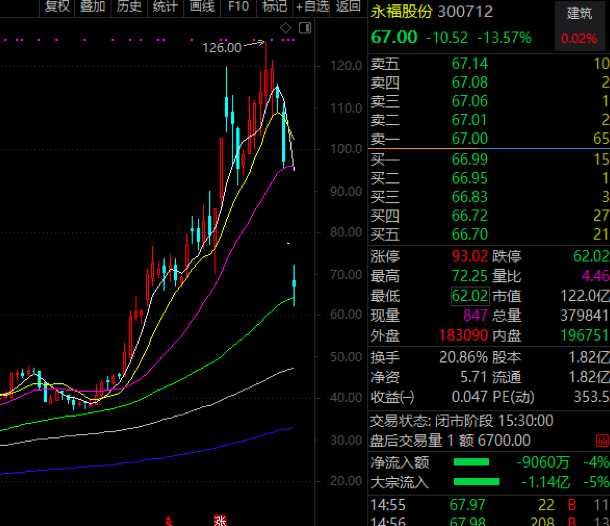The image size is (610, 526).
Task: Add stock via +自选 button
Action: [311, 7]
